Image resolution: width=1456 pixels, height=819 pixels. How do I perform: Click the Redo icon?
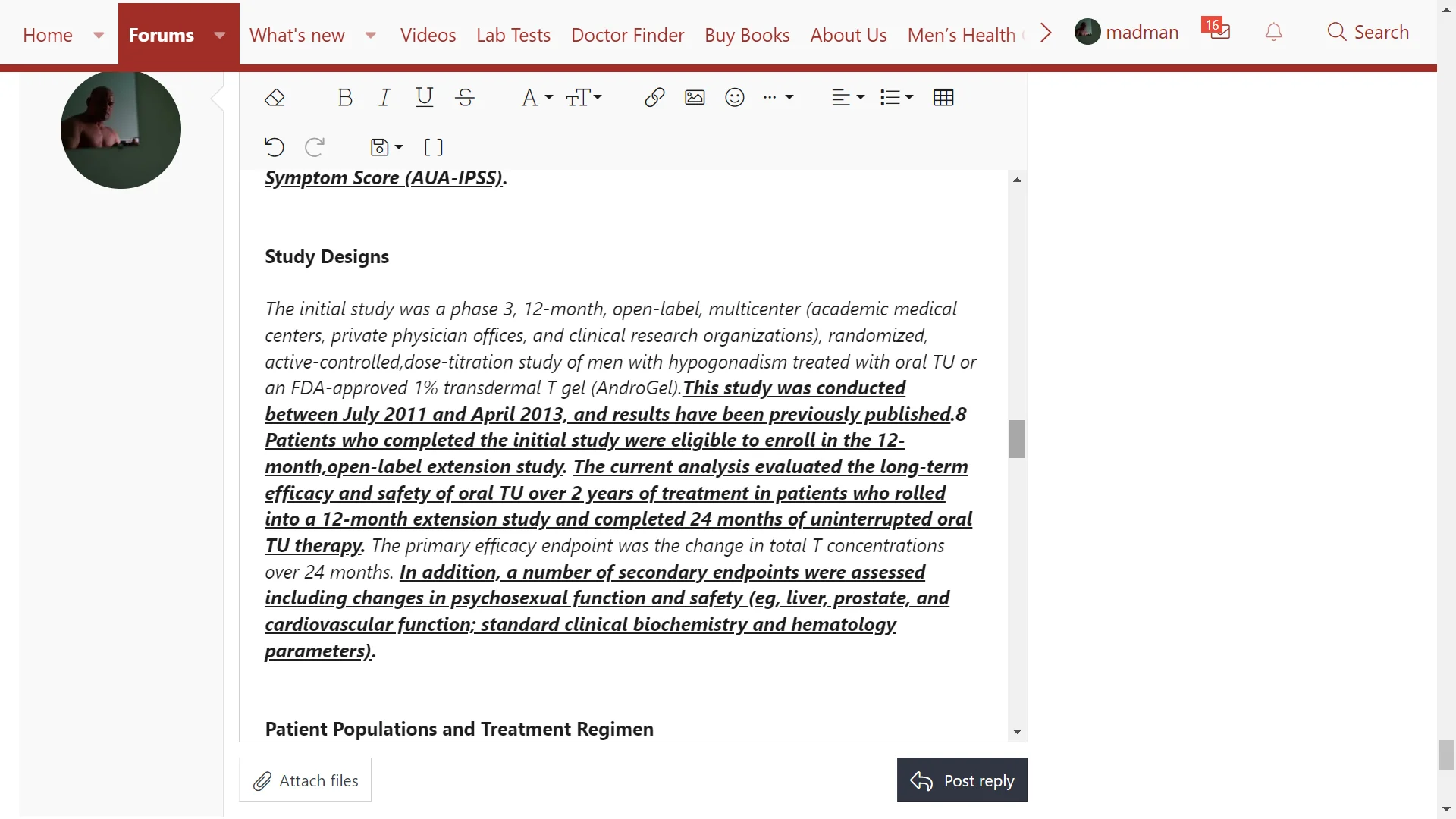point(315,147)
